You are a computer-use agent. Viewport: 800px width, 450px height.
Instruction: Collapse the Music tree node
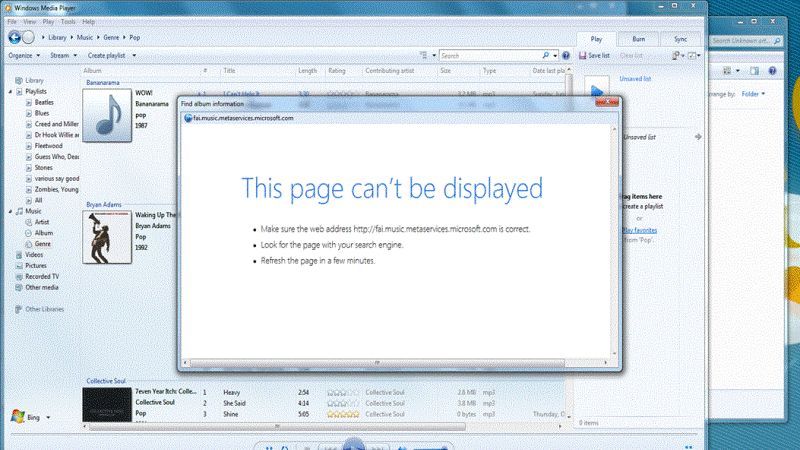coord(10,211)
